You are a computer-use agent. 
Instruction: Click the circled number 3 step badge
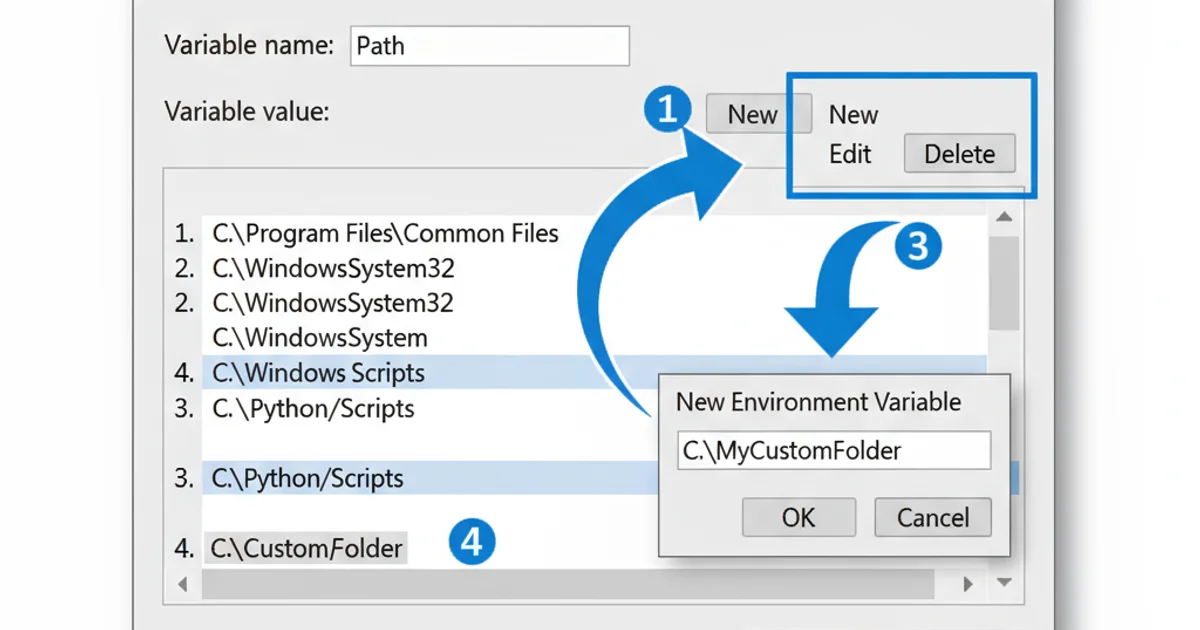click(x=916, y=246)
